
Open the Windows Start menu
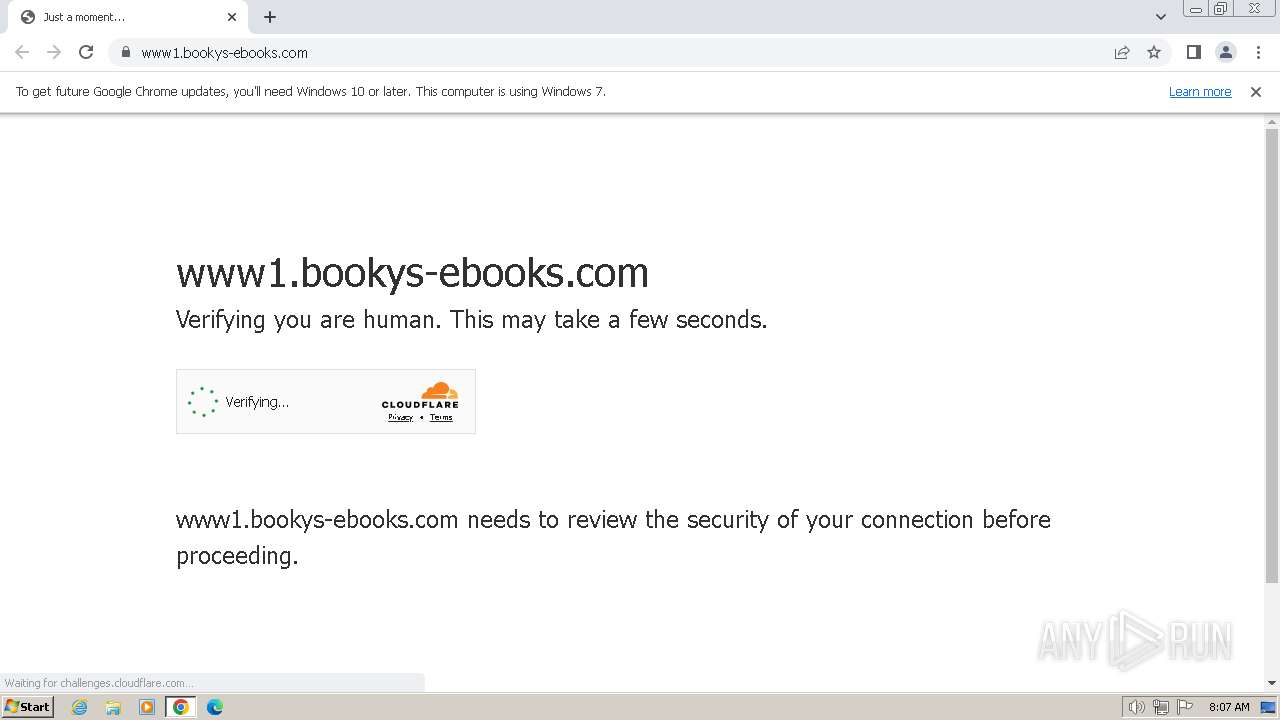[27, 706]
